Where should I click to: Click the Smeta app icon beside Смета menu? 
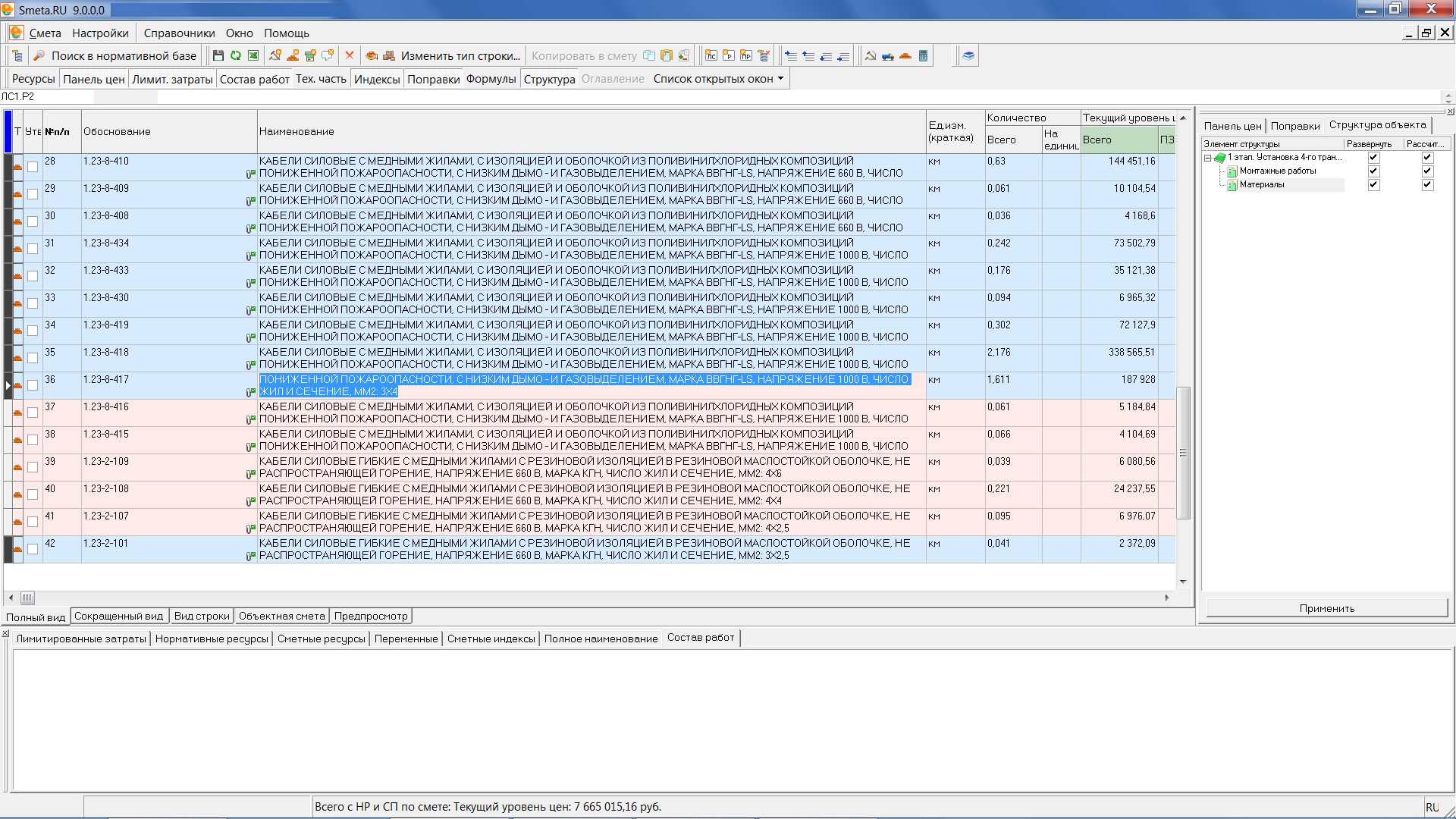coord(16,33)
